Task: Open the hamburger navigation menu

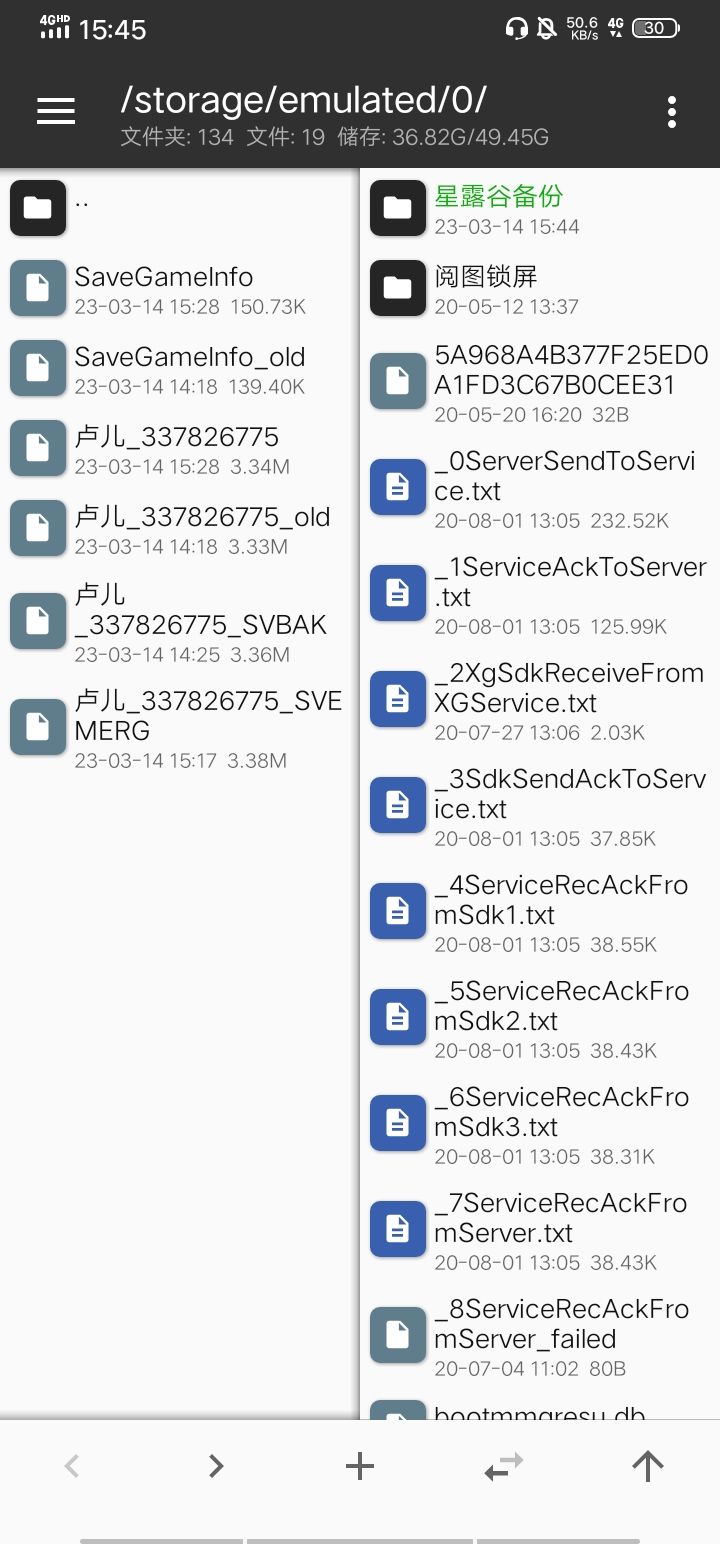Action: pyautogui.click(x=56, y=112)
